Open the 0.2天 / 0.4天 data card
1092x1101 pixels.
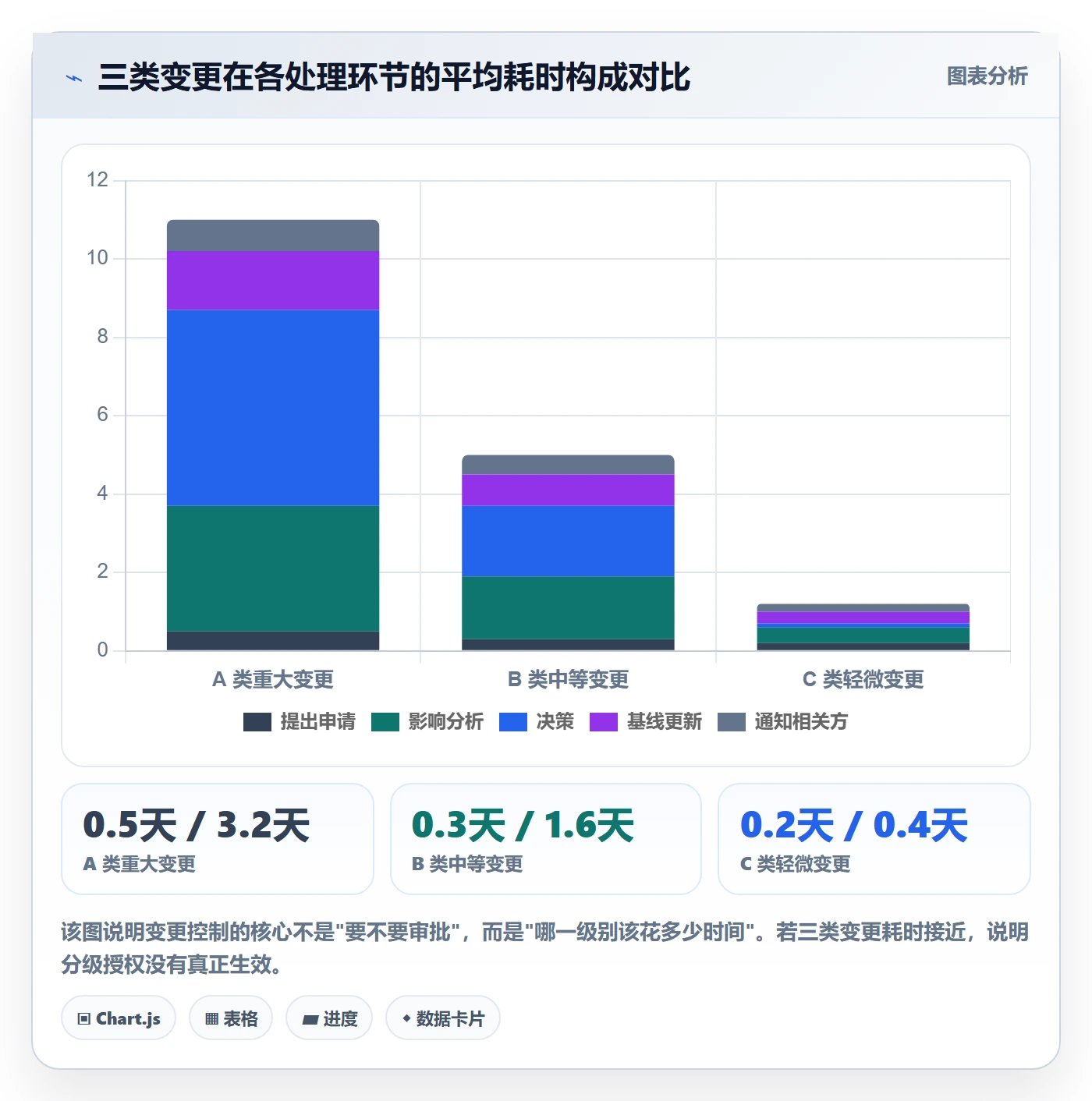874,839
